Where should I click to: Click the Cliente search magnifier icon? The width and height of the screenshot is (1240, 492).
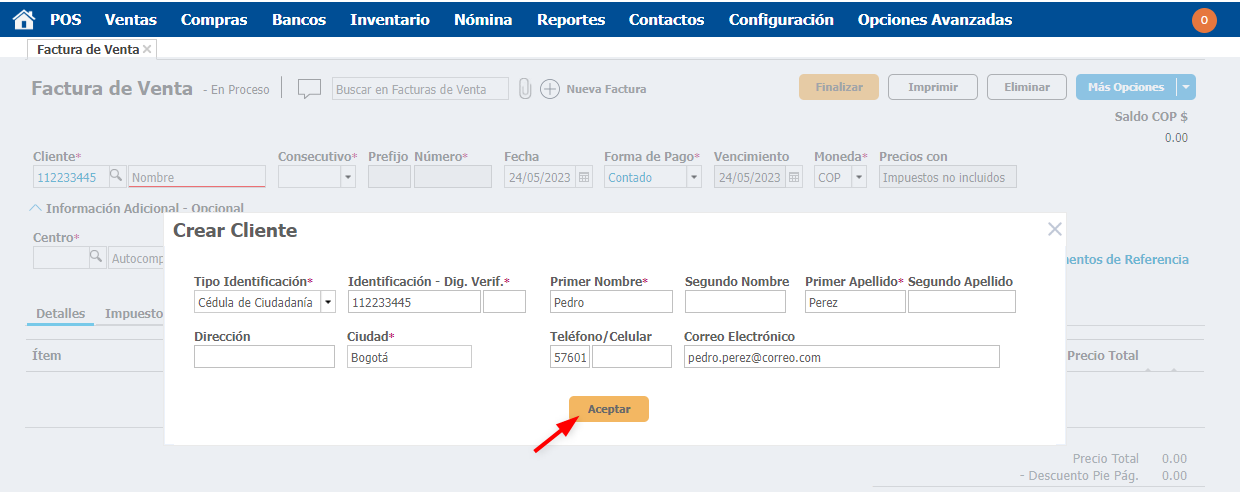click(x=116, y=176)
